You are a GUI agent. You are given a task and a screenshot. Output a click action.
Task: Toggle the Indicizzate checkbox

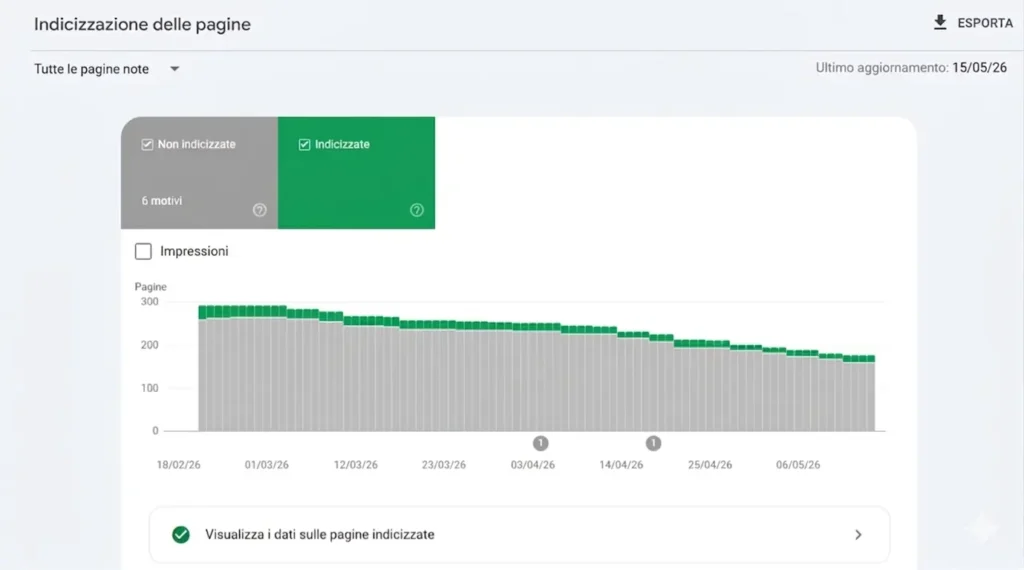coord(304,144)
